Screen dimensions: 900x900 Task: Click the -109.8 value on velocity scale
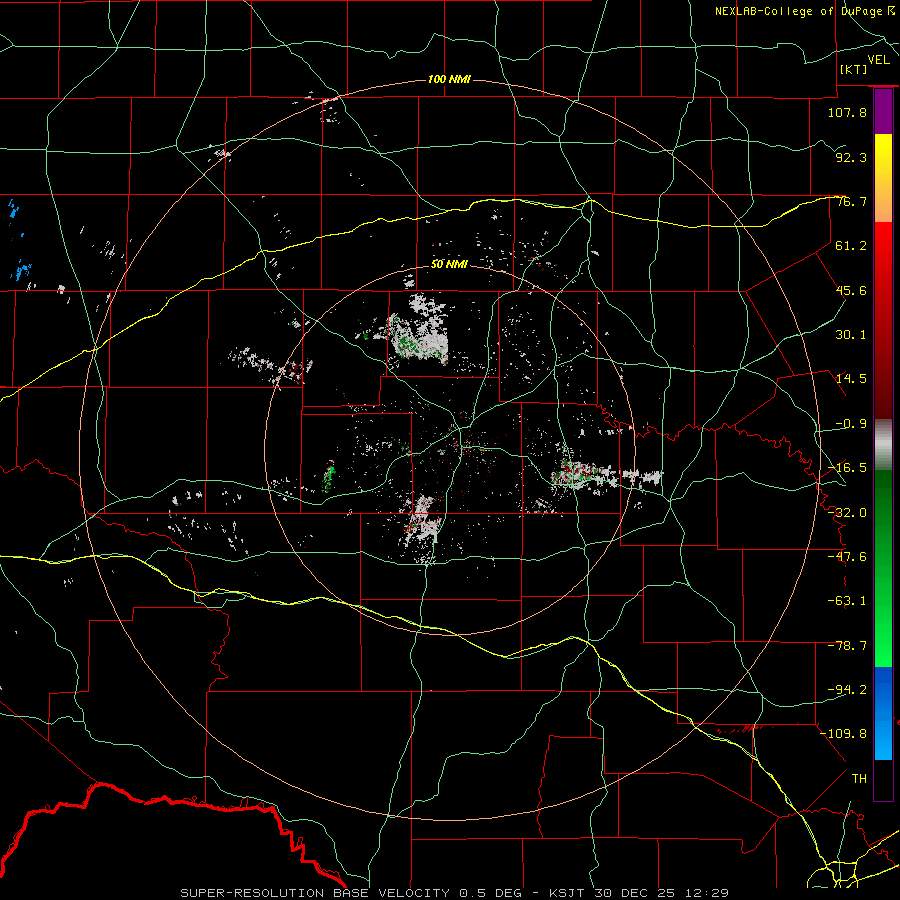843,734
